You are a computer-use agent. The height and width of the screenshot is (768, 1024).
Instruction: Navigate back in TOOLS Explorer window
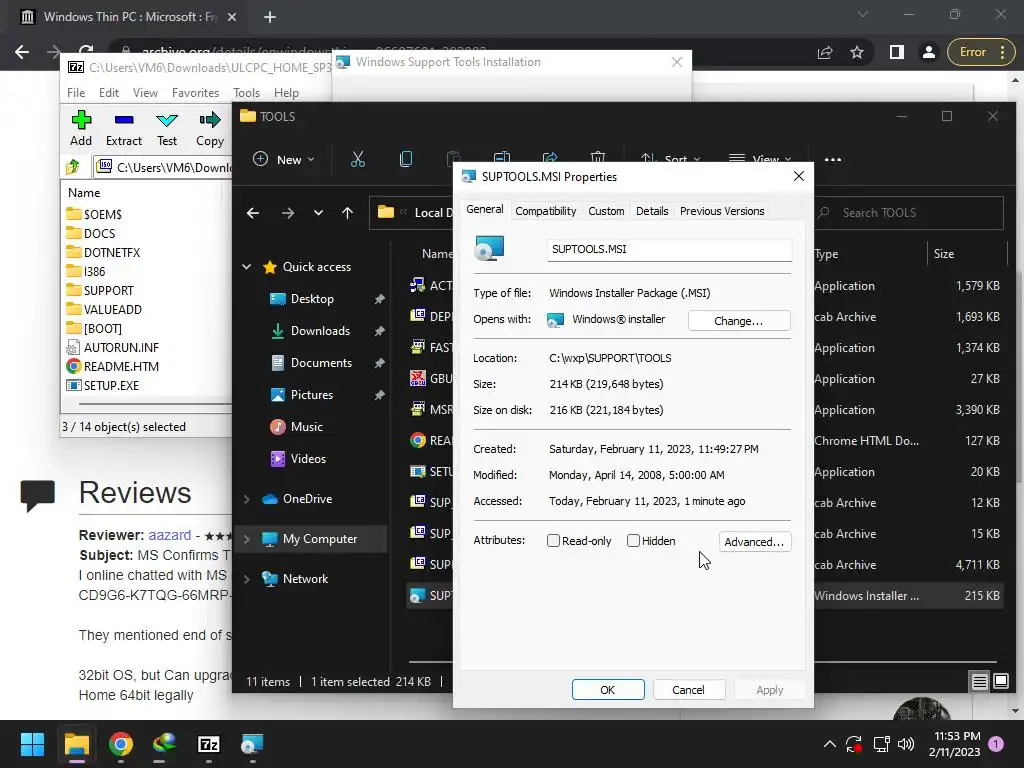(253, 213)
